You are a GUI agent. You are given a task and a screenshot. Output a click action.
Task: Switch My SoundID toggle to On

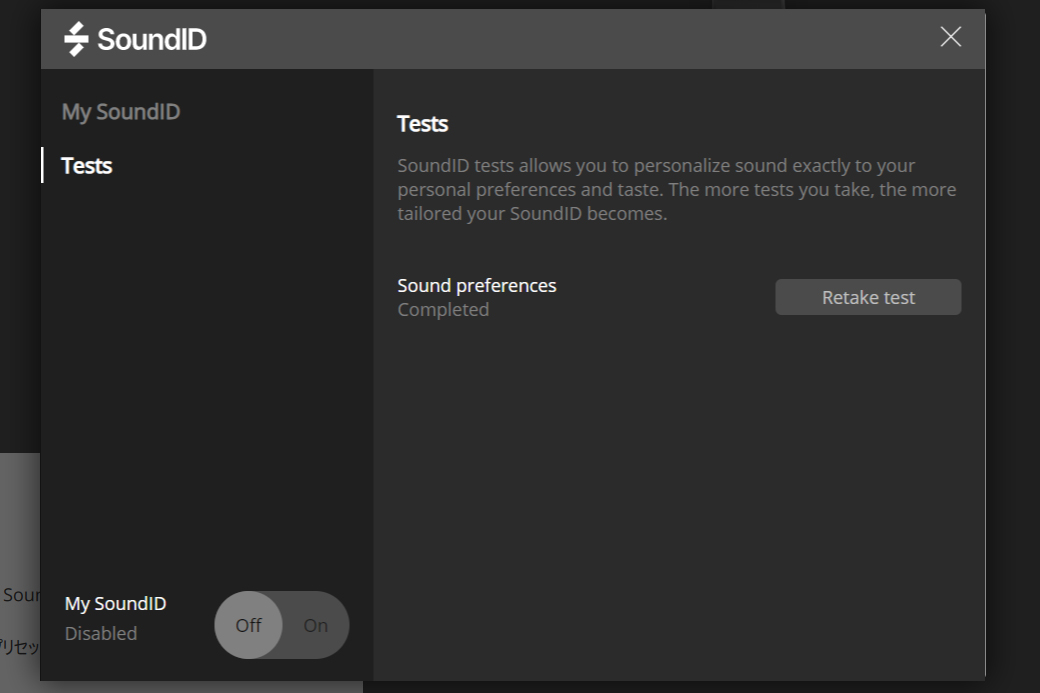tap(315, 625)
